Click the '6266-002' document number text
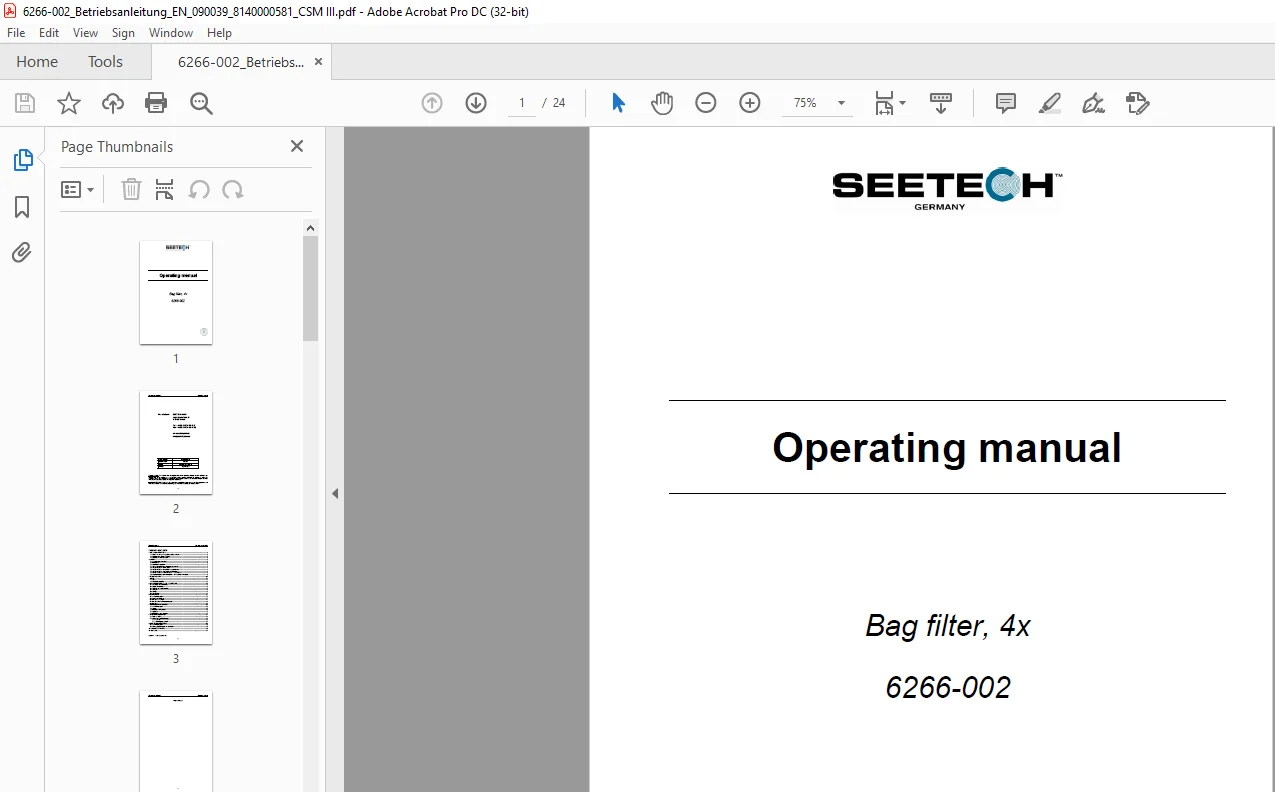This screenshot has height=792, width=1275. 948,688
